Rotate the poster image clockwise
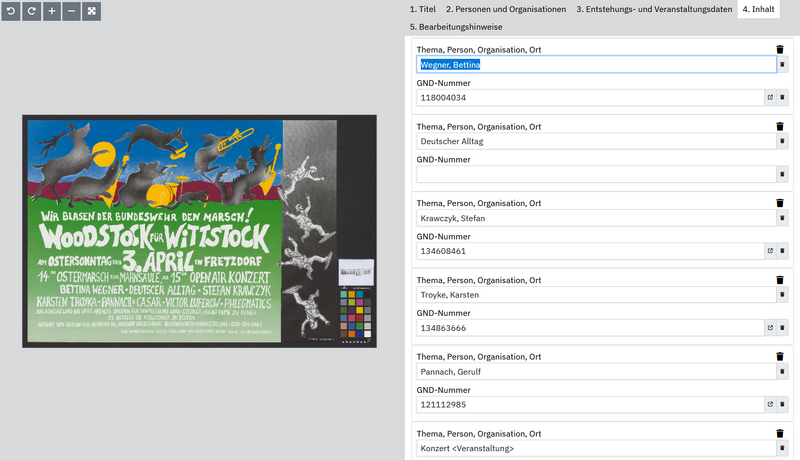The height and width of the screenshot is (460, 800). (31, 11)
